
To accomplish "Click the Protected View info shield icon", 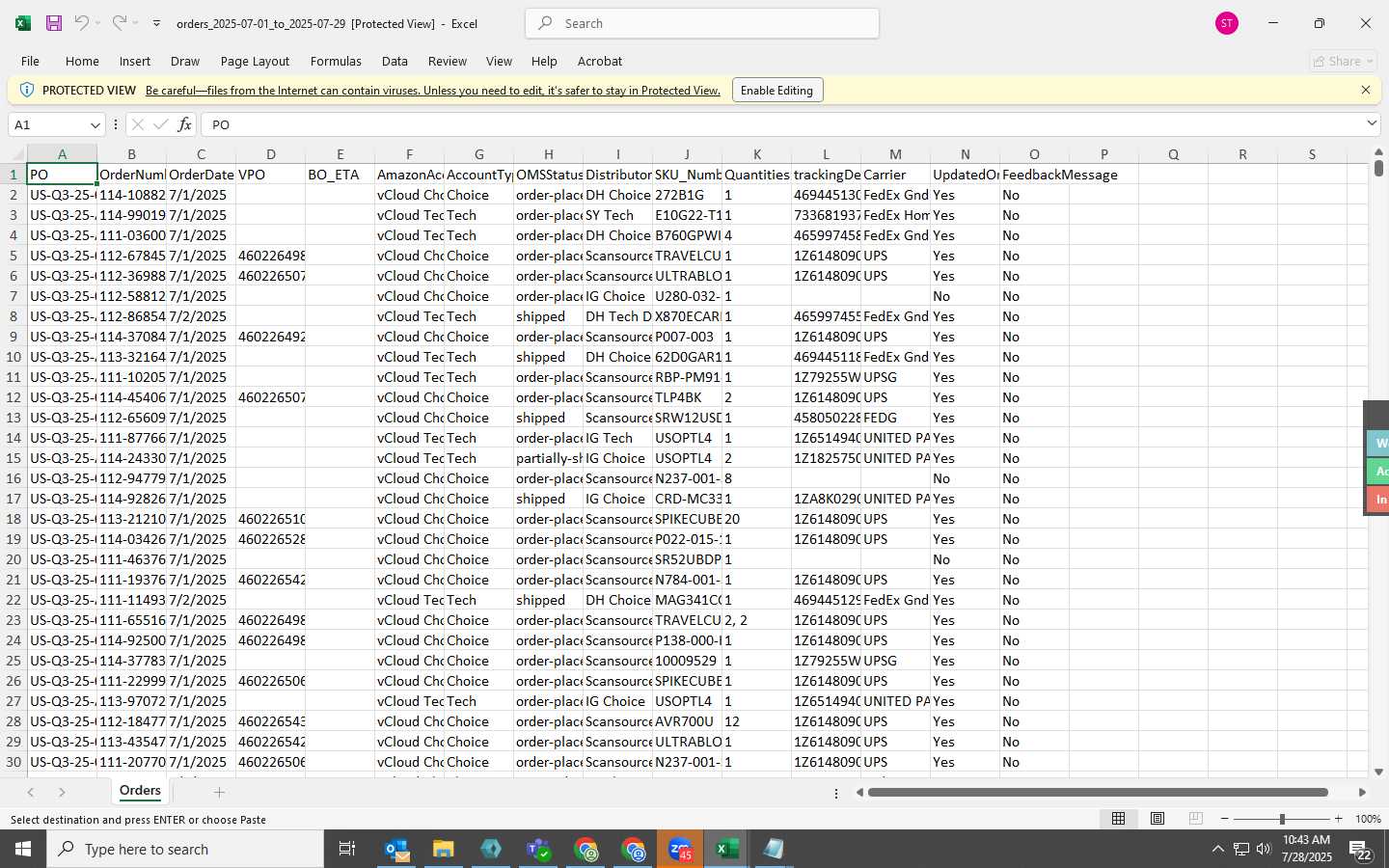I will 26,90.
